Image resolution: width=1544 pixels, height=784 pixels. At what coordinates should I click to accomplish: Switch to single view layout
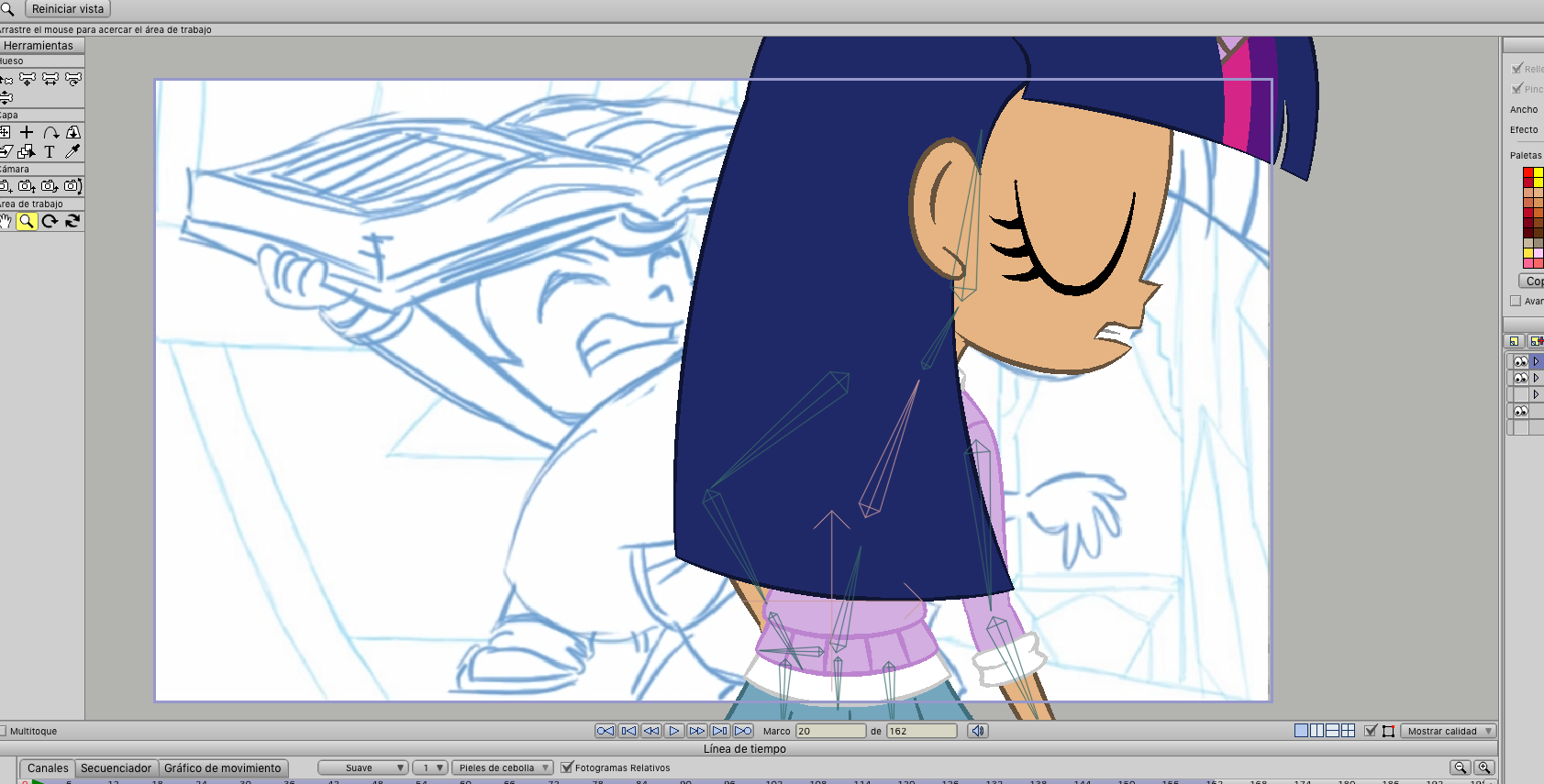coord(1301,731)
